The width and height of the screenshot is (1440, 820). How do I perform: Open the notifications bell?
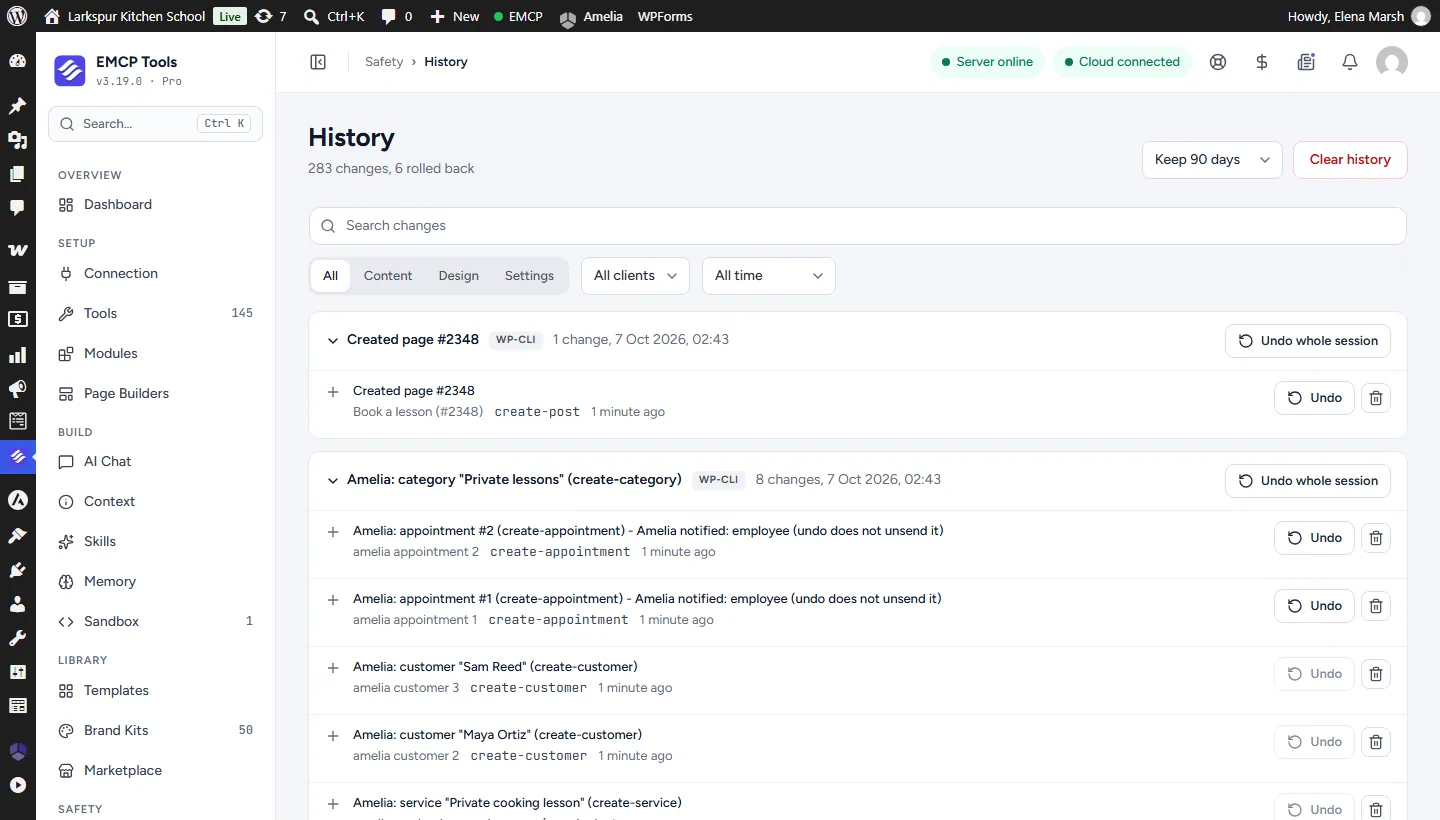pos(1350,62)
